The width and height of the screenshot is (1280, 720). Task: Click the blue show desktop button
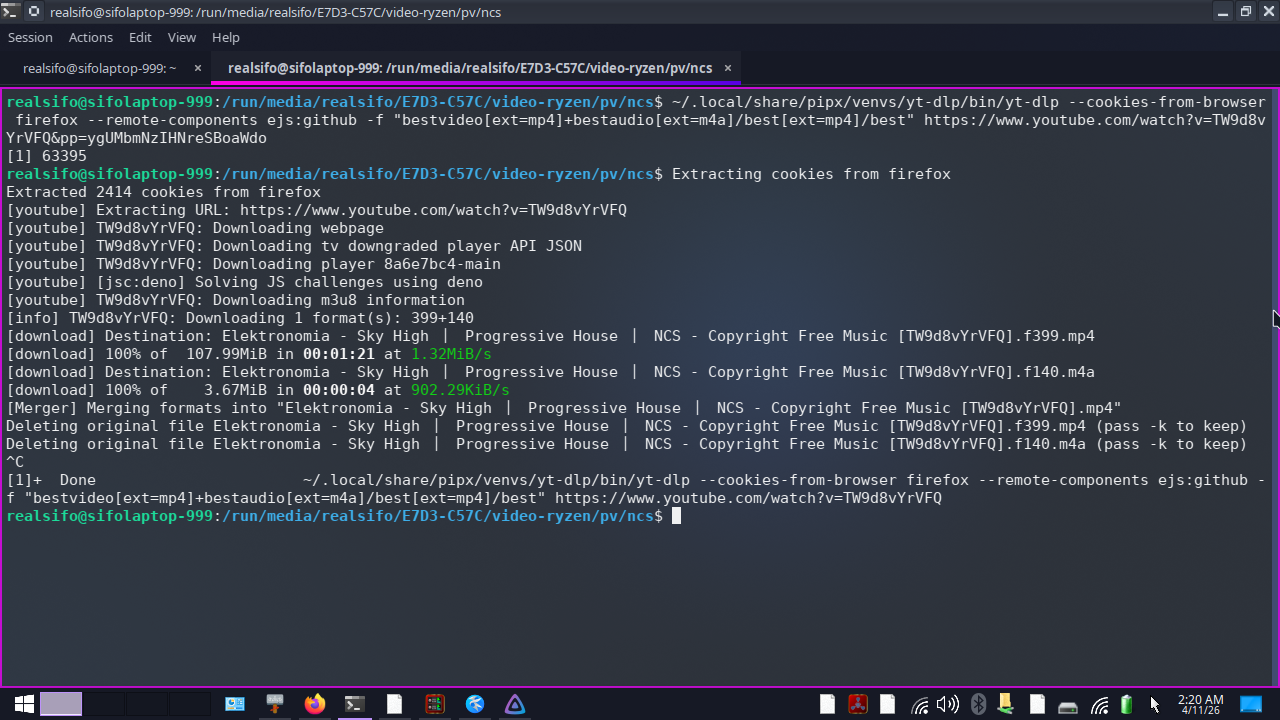[x=1251, y=704]
